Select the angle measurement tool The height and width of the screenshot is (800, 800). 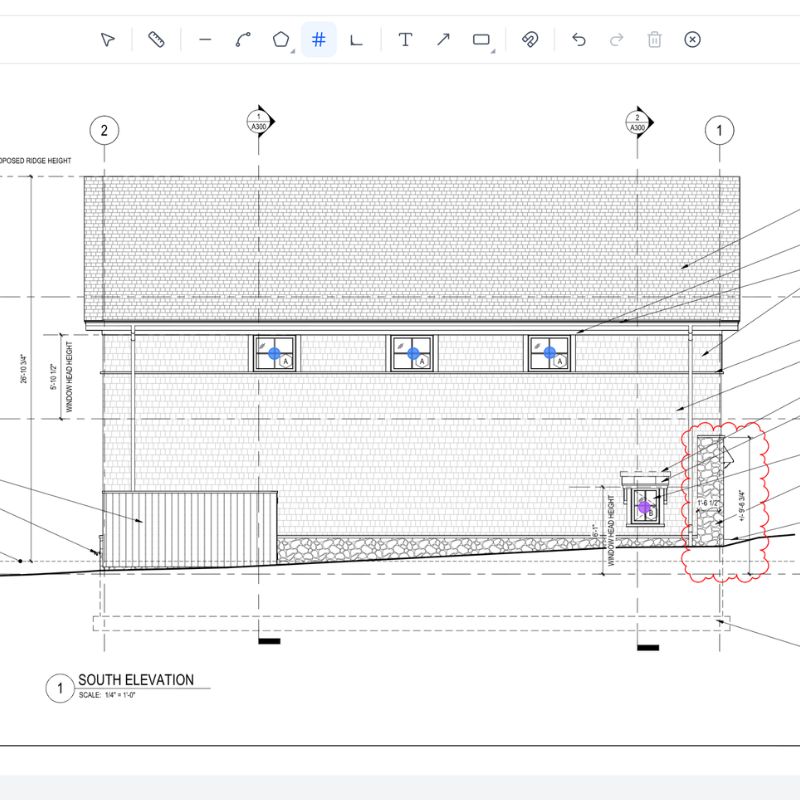(356, 40)
